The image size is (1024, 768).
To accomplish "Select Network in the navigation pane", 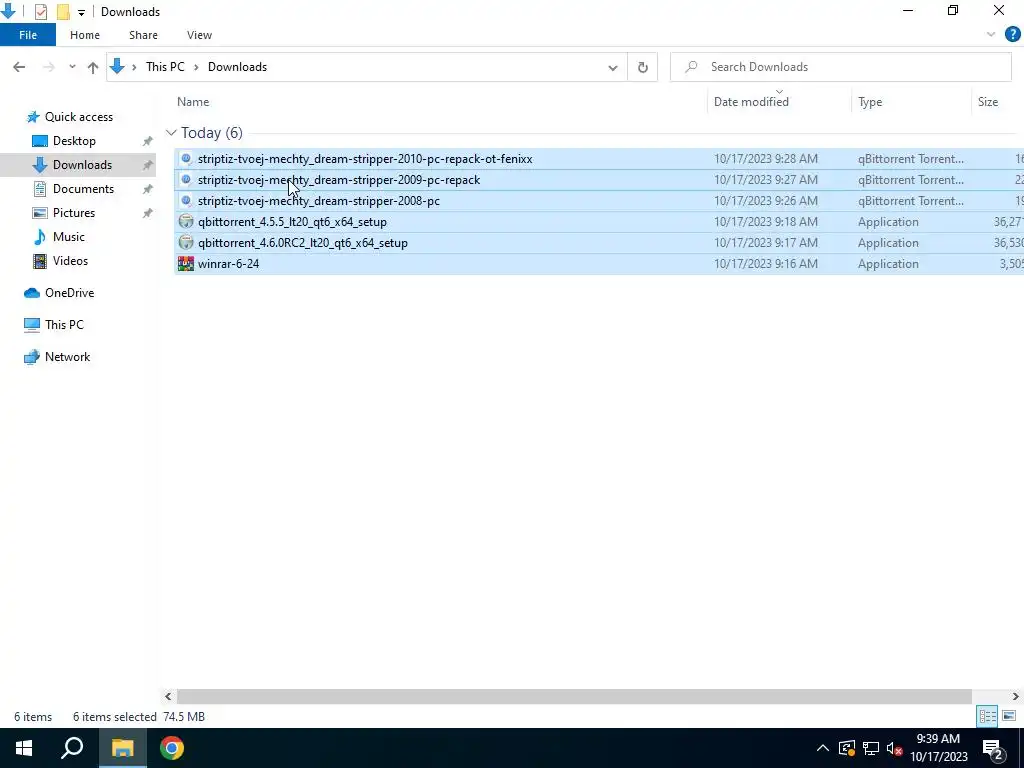I will [67, 357].
